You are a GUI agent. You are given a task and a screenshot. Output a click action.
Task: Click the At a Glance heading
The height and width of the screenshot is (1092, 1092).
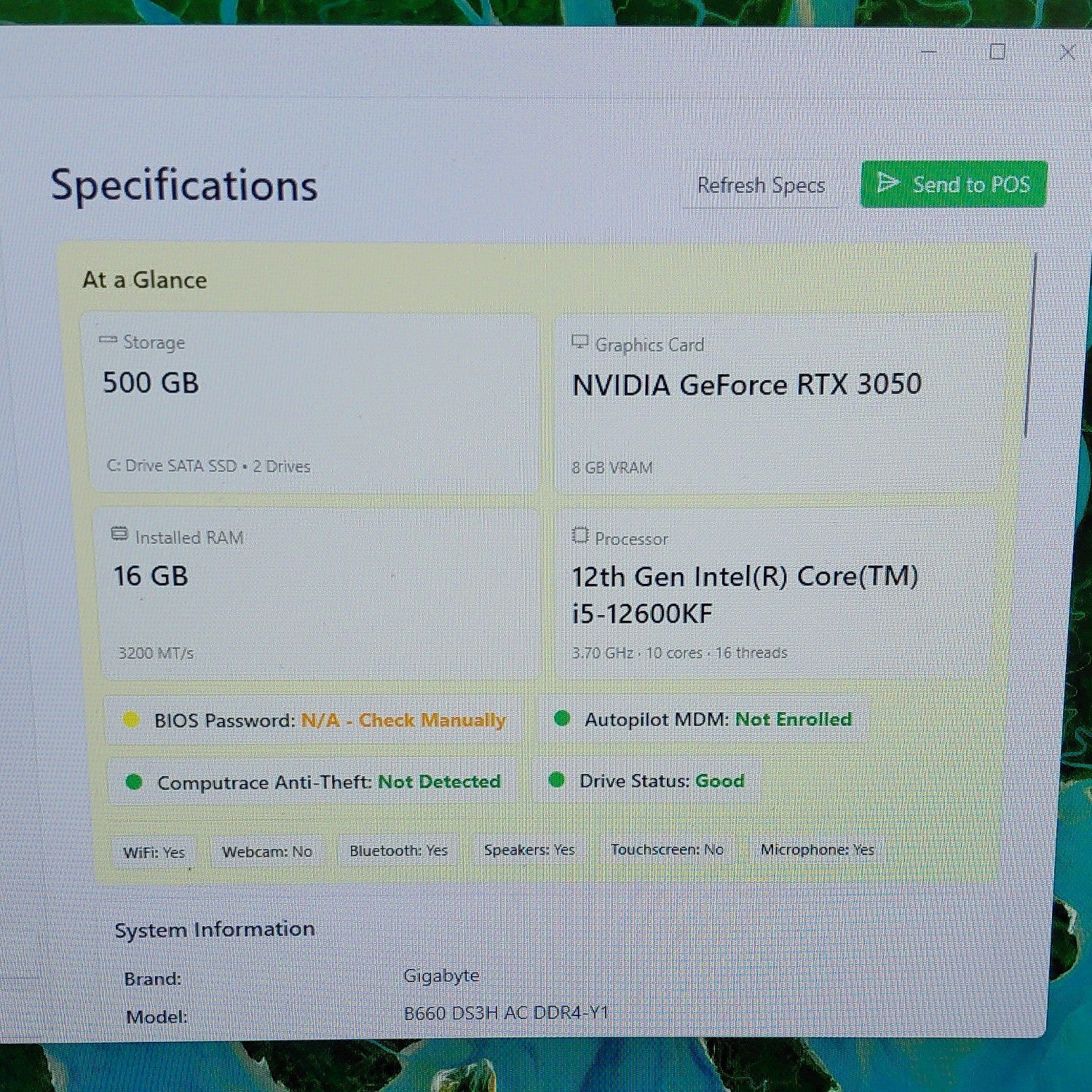144,280
